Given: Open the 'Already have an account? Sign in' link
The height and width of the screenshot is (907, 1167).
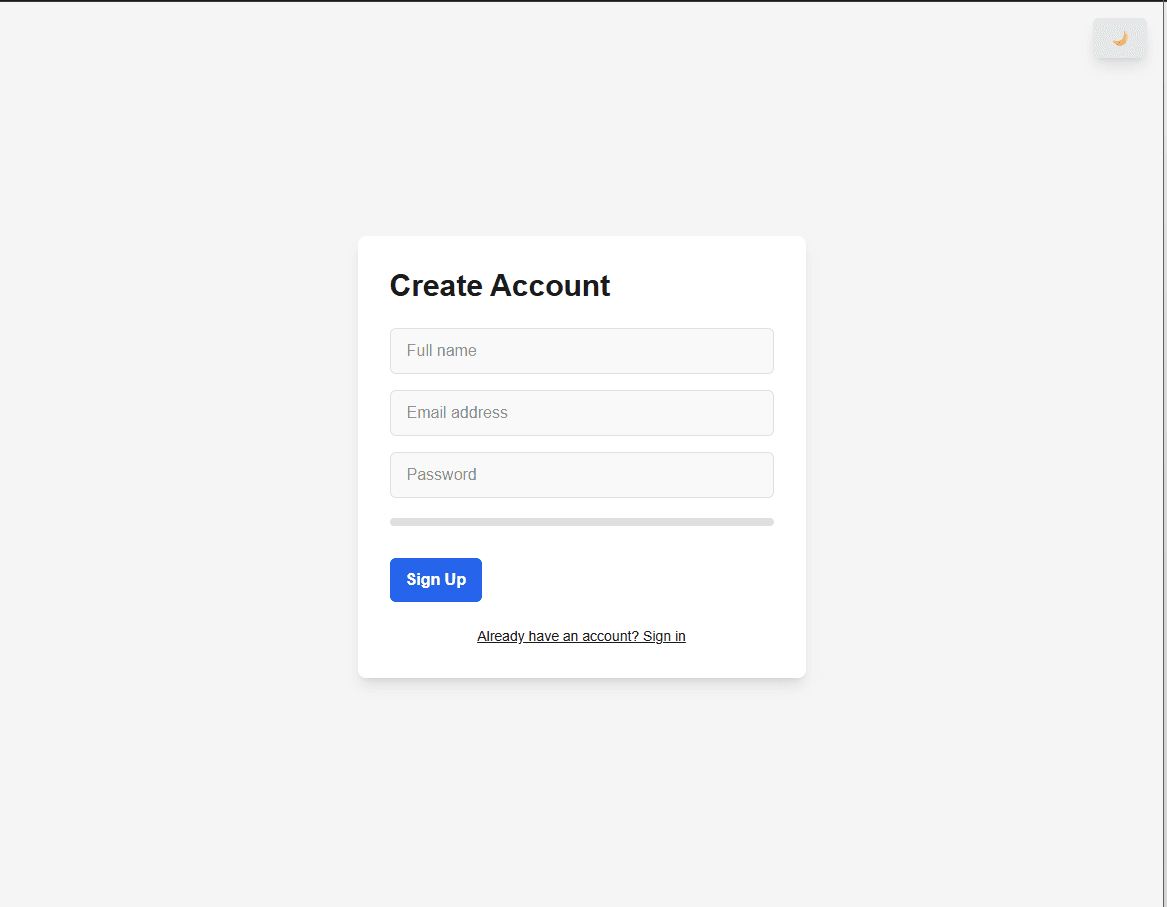Looking at the screenshot, I should [581, 636].
